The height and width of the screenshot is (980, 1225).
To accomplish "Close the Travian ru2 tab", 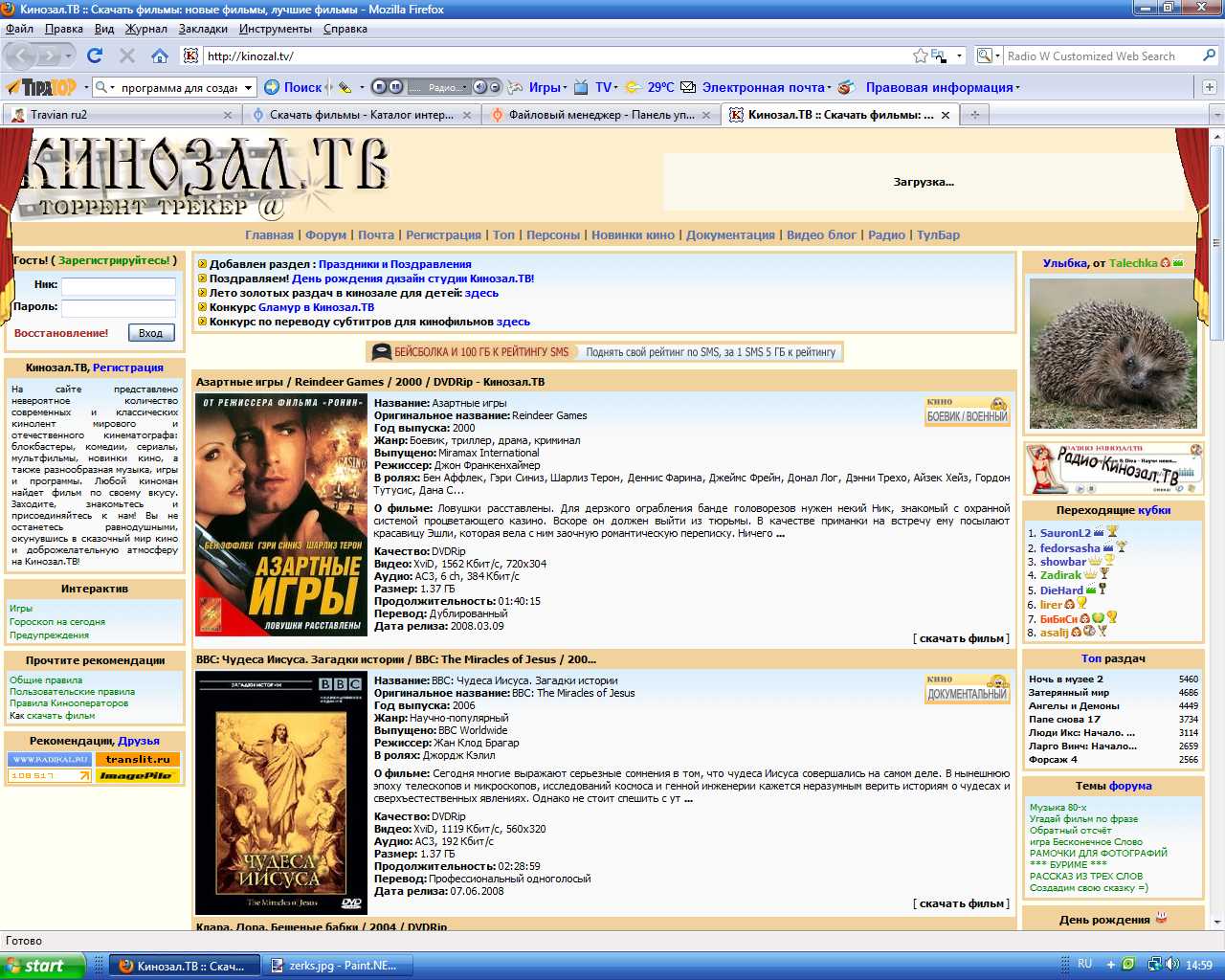I will (x=228, y=115).
